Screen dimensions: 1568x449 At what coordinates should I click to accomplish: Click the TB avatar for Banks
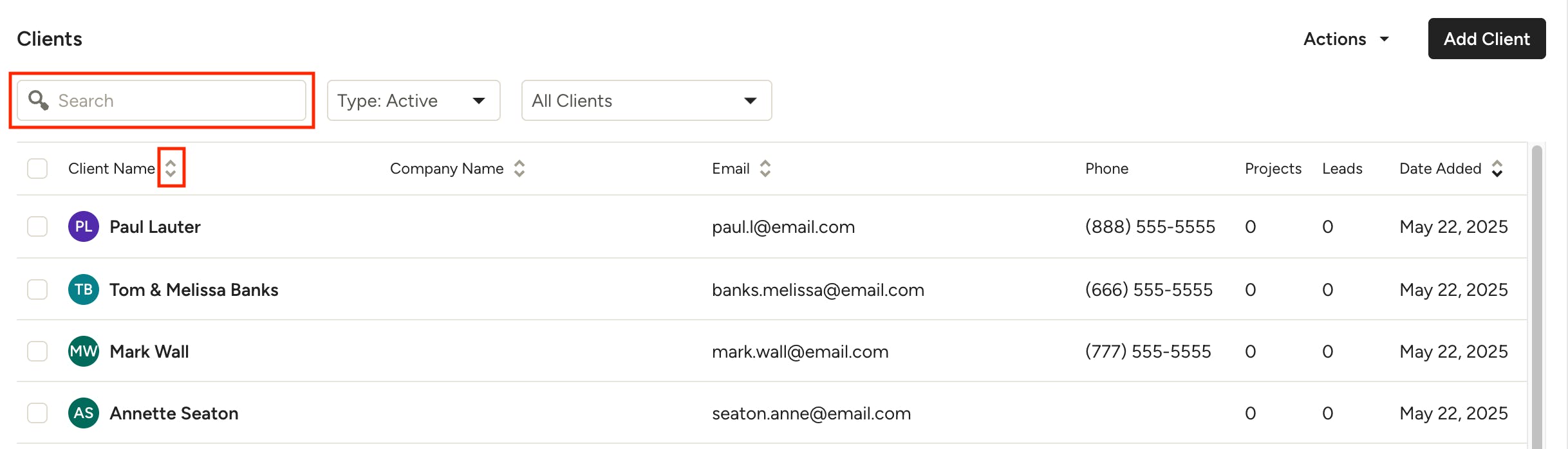(84, 289)
